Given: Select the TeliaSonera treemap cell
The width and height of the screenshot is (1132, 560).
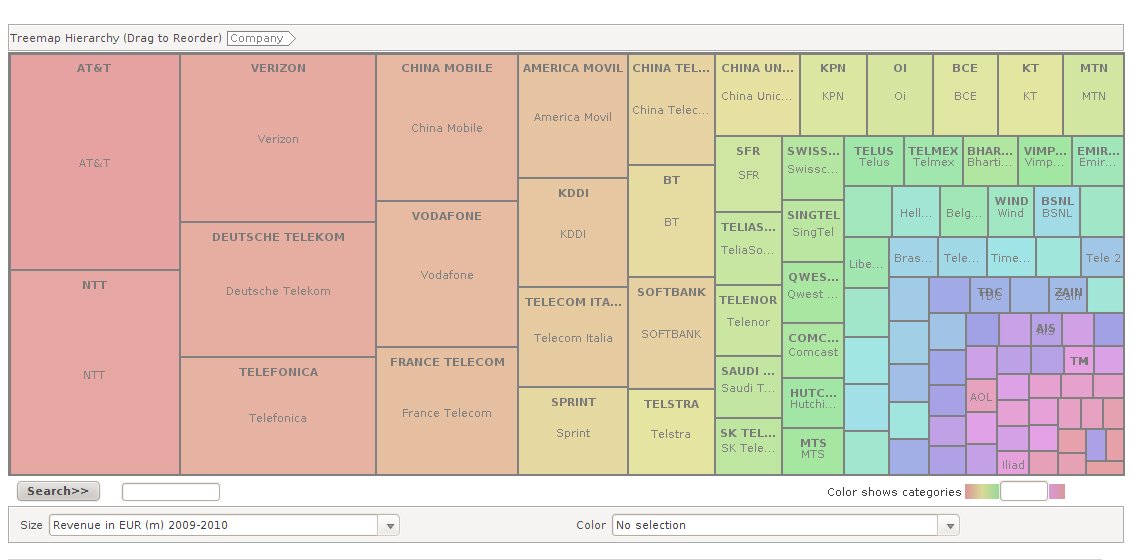Looking at the screenshot, I should tap(749, 248).
